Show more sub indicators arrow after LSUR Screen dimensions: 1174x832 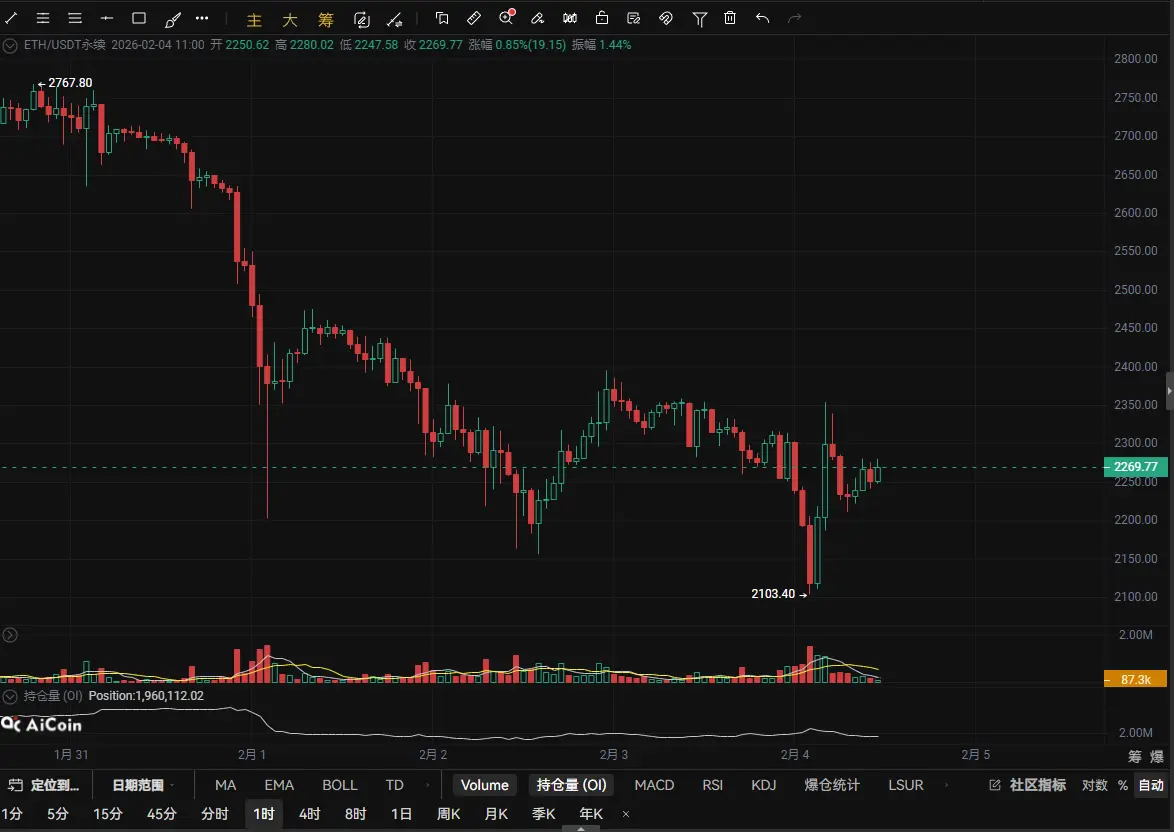pos(946,785)
